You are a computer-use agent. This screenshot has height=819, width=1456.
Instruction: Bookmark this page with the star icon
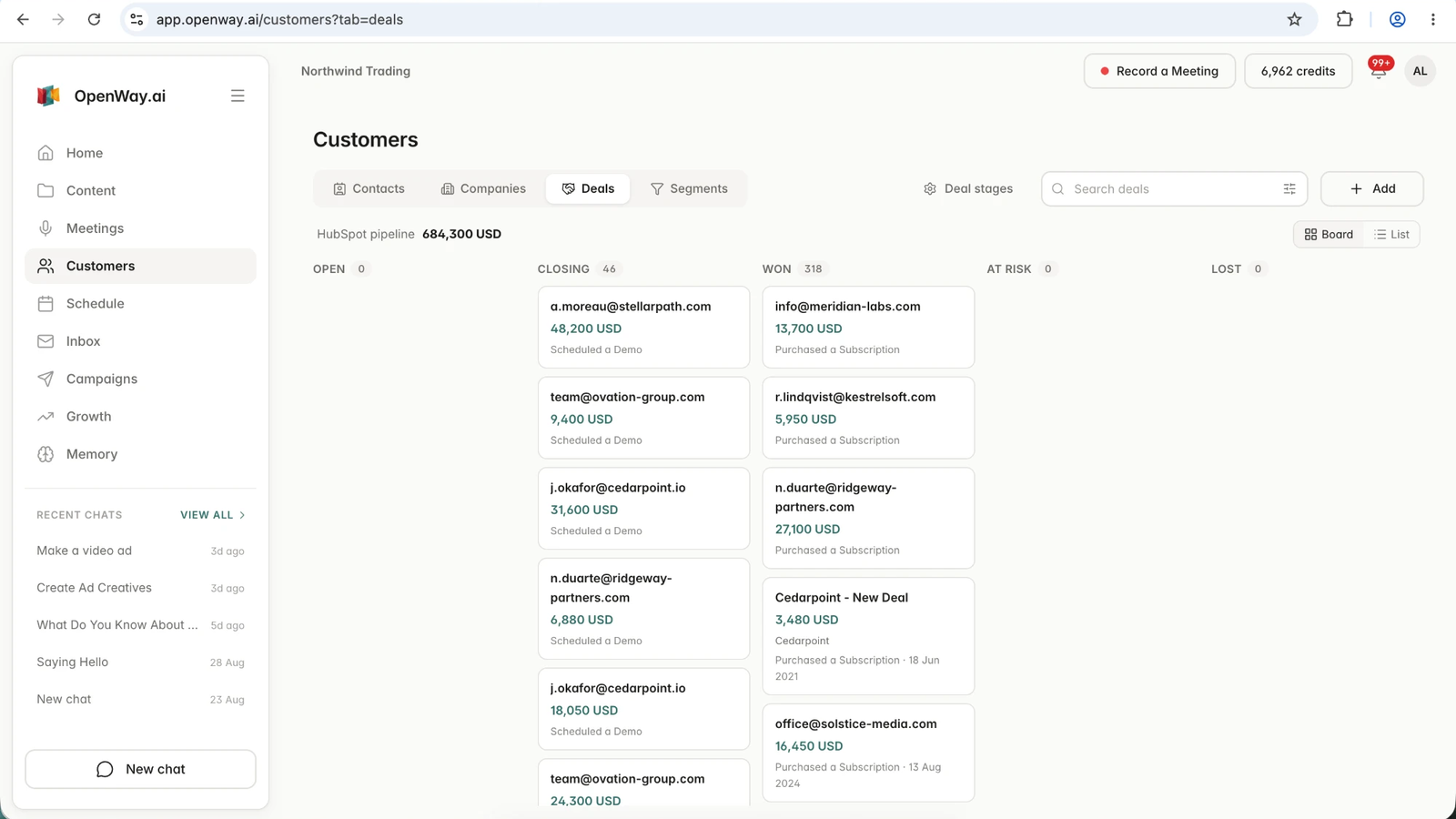[x=1294, y=19]
